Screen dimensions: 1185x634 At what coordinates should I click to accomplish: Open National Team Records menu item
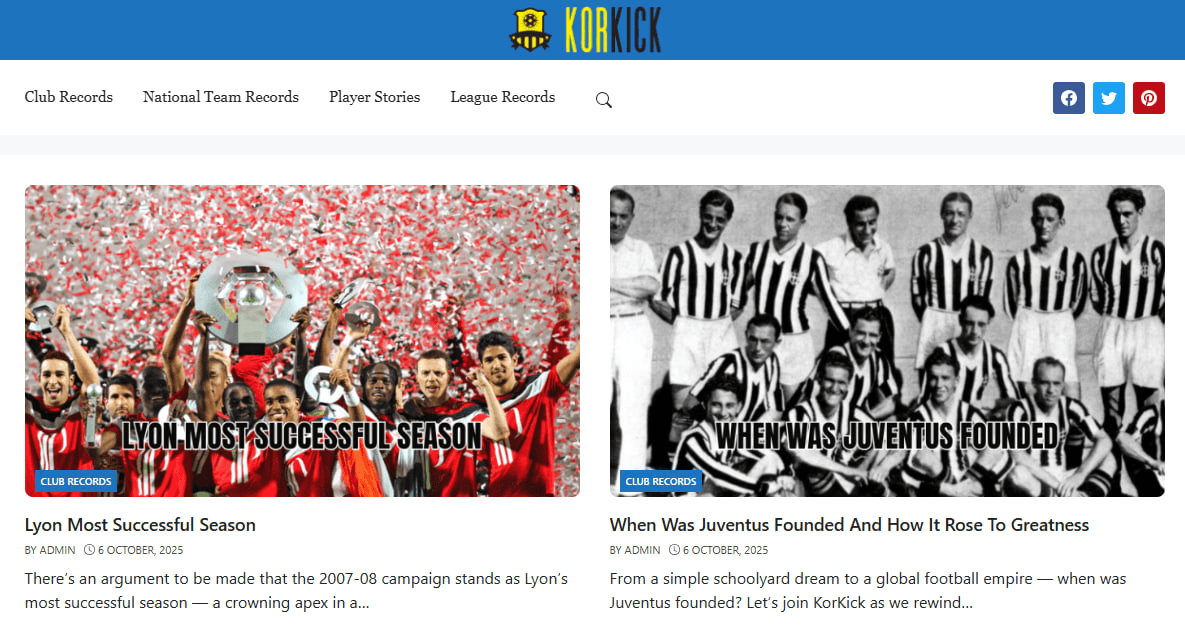(221, 97)
